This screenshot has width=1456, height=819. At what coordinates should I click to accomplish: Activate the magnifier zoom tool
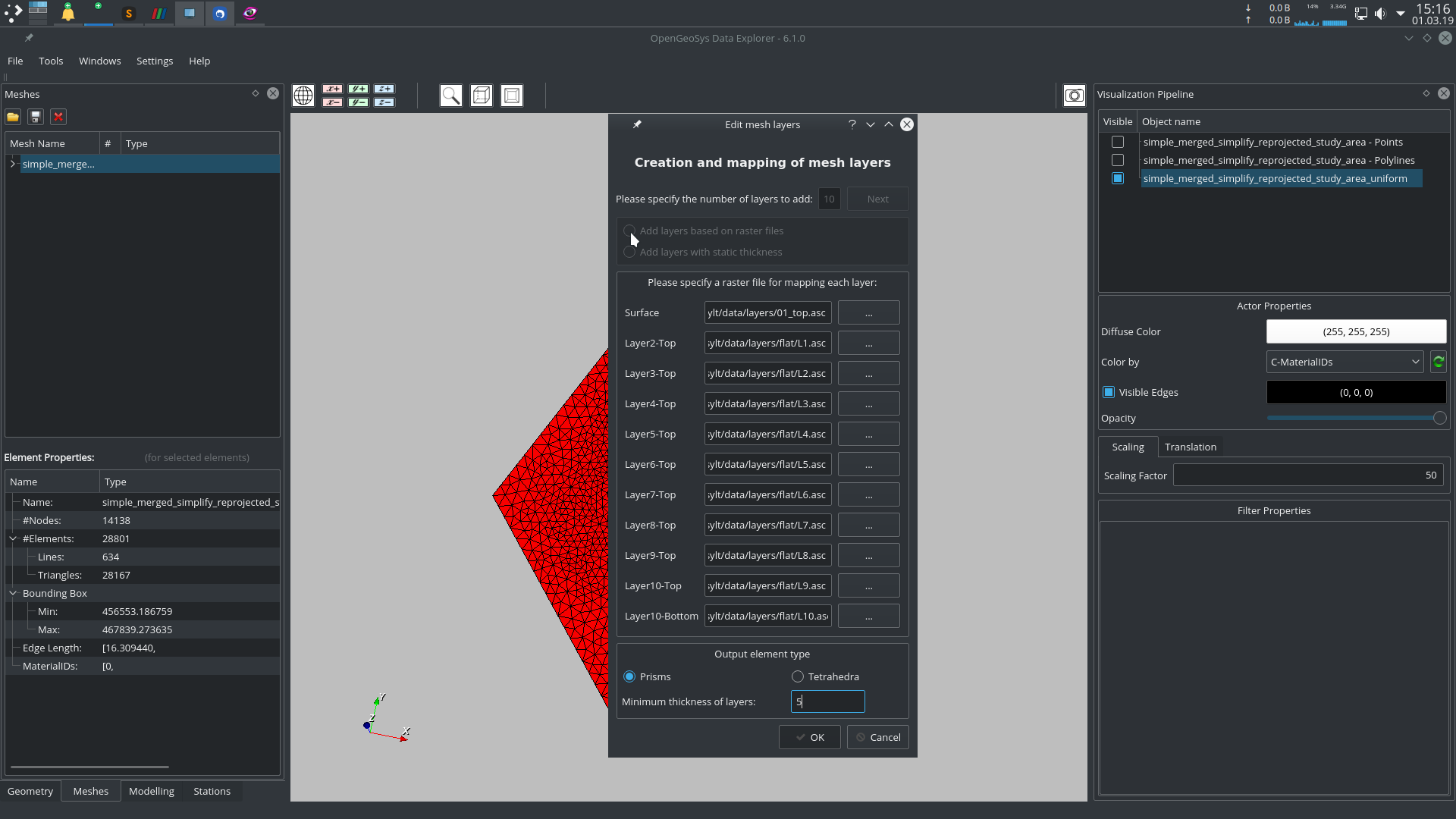click(451, 96)
